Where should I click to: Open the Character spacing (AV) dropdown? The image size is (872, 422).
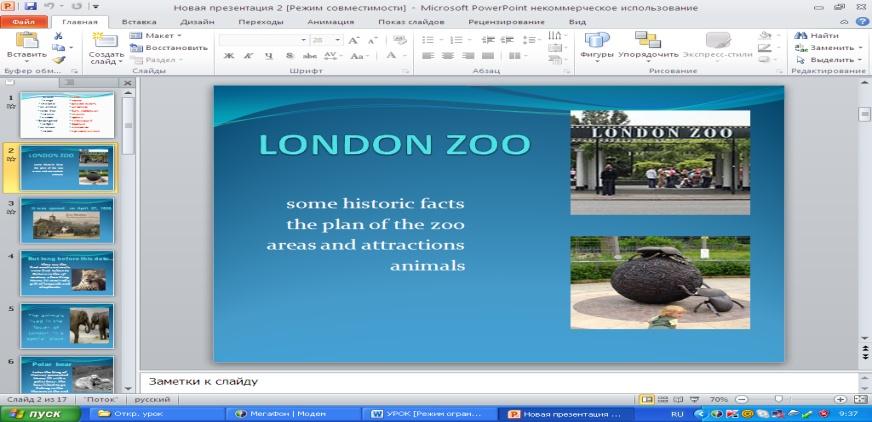(x=333, y=56)
